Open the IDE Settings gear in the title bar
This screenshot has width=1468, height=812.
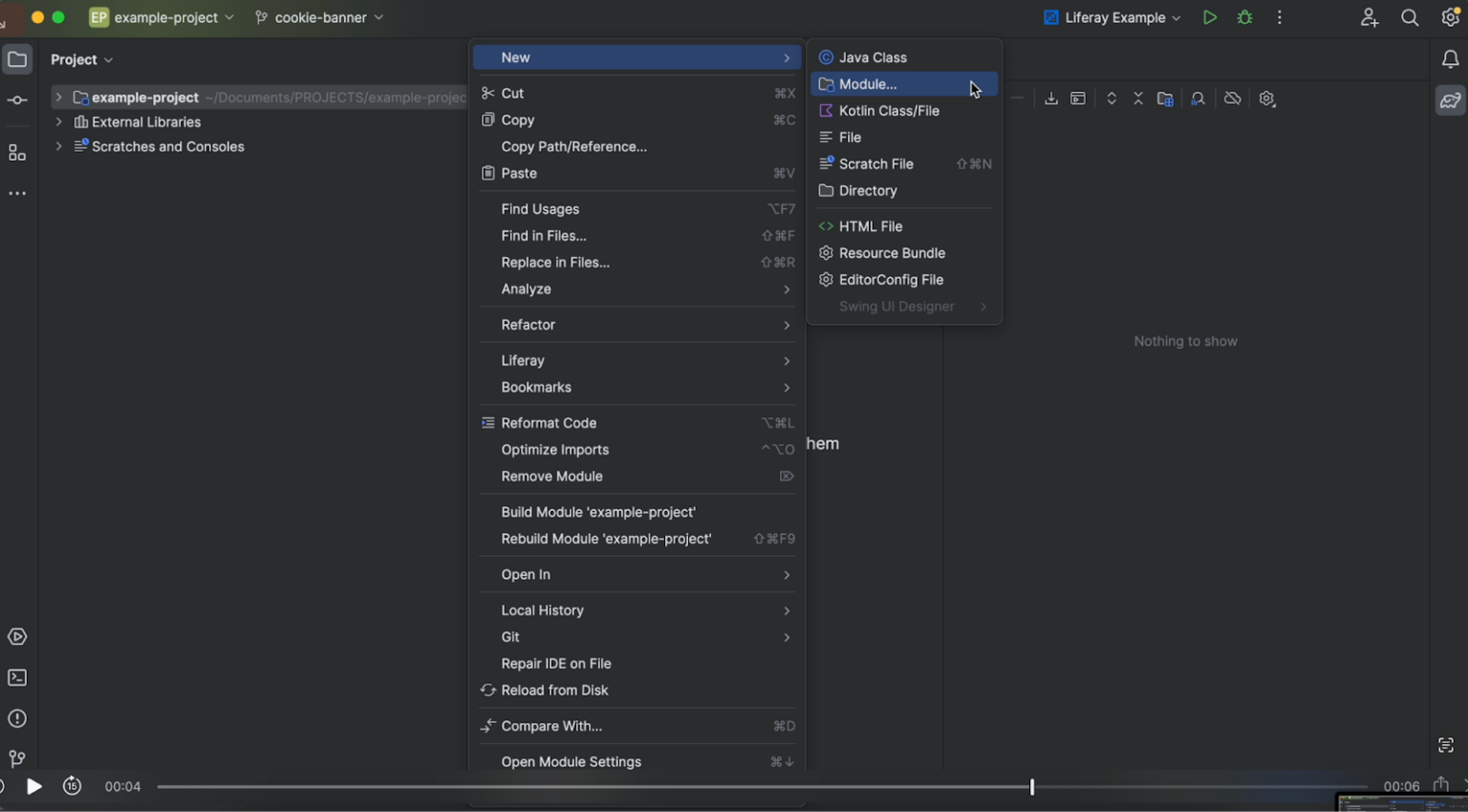pos(1451,17)
